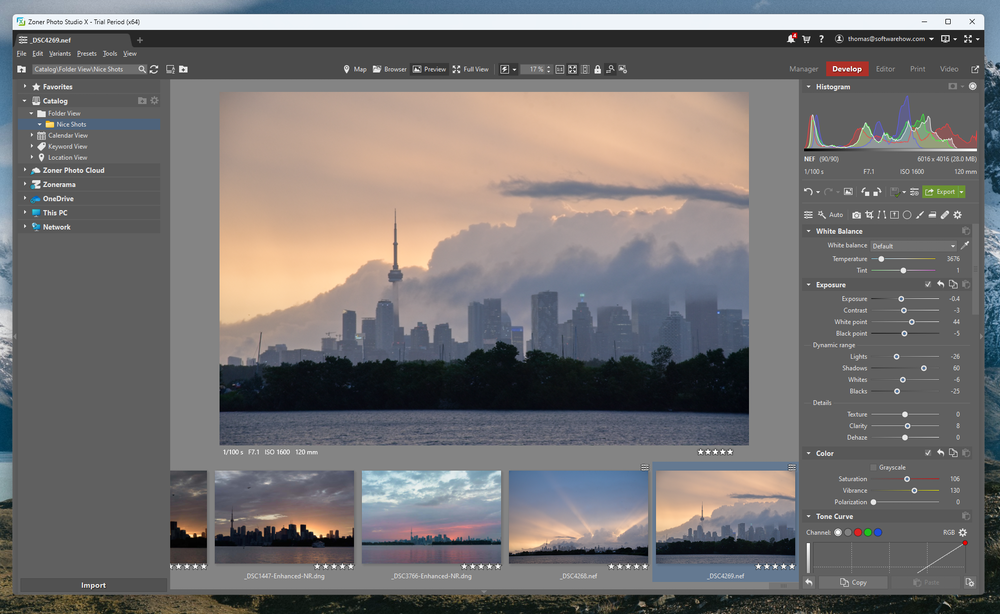This screenshot has width=1000, height=614.
Task: Expand the This PC node
Action: 25,212
